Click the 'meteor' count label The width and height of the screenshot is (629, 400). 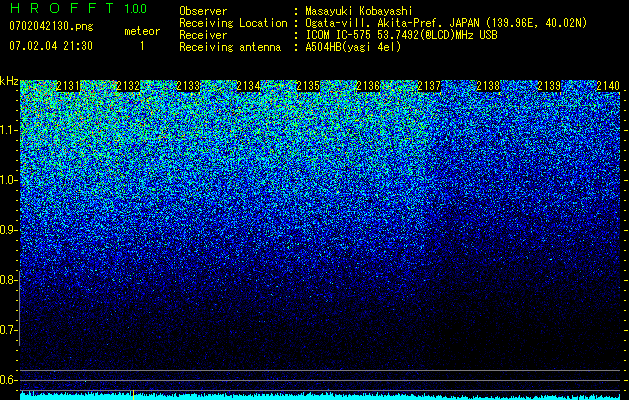pyautogui.click(x=142, y=31)
